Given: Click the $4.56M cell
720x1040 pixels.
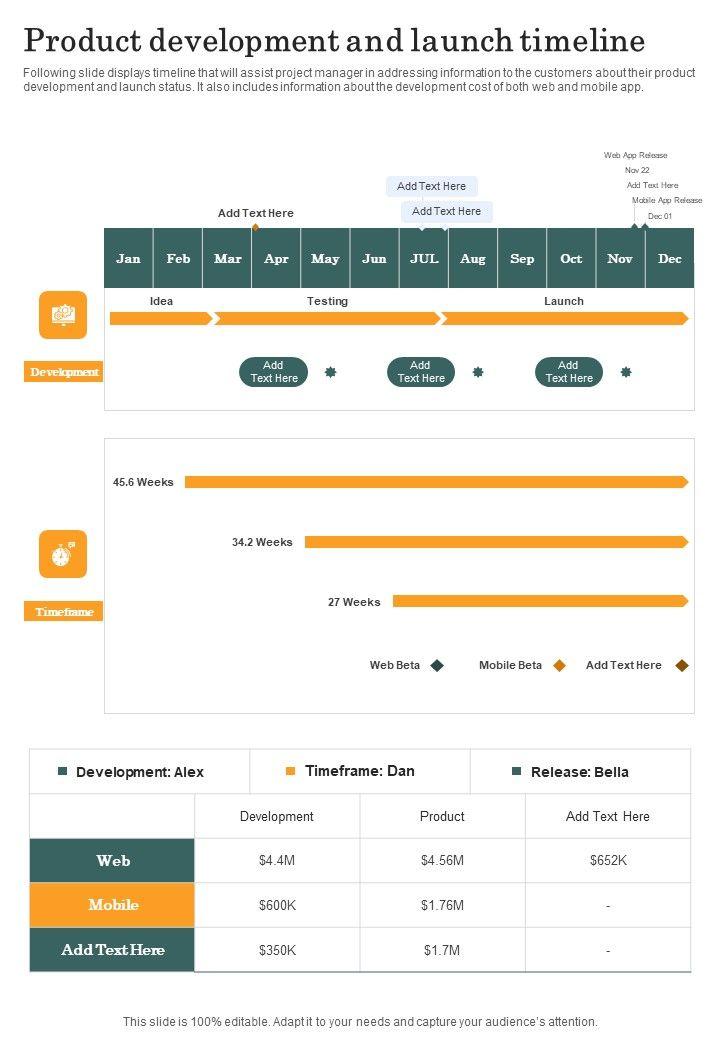Looking at the screenshot, I should click(442, 860).
